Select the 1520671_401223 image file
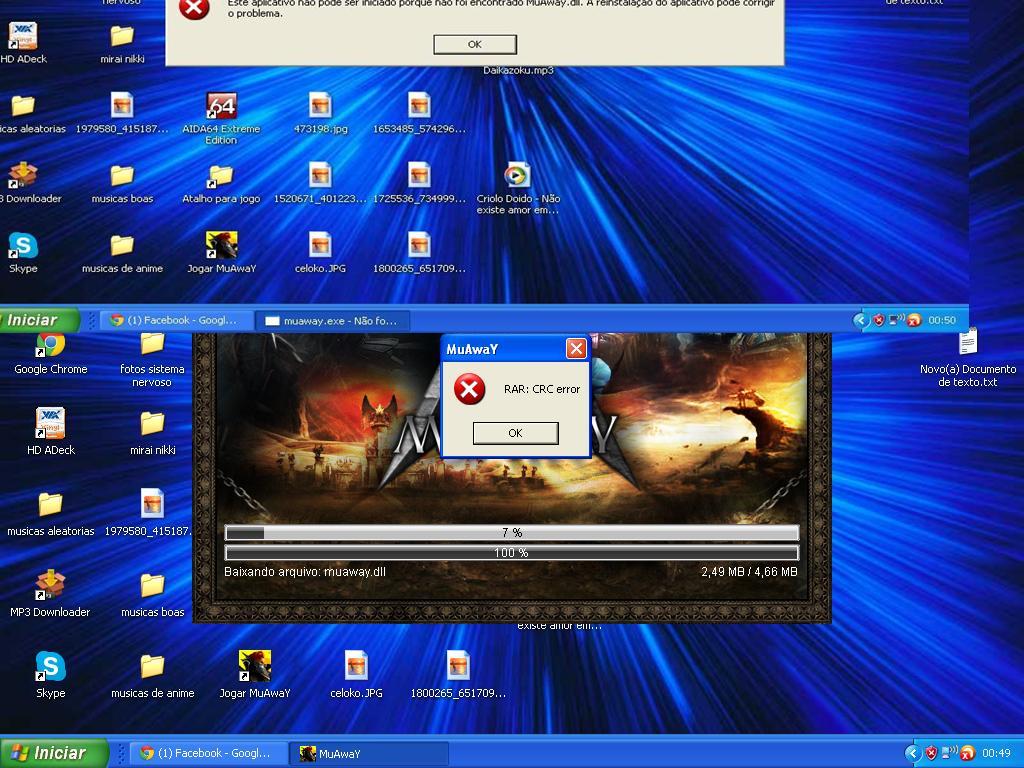The image size is (1024, 768). pyautogui.click(x=320, y=178)
